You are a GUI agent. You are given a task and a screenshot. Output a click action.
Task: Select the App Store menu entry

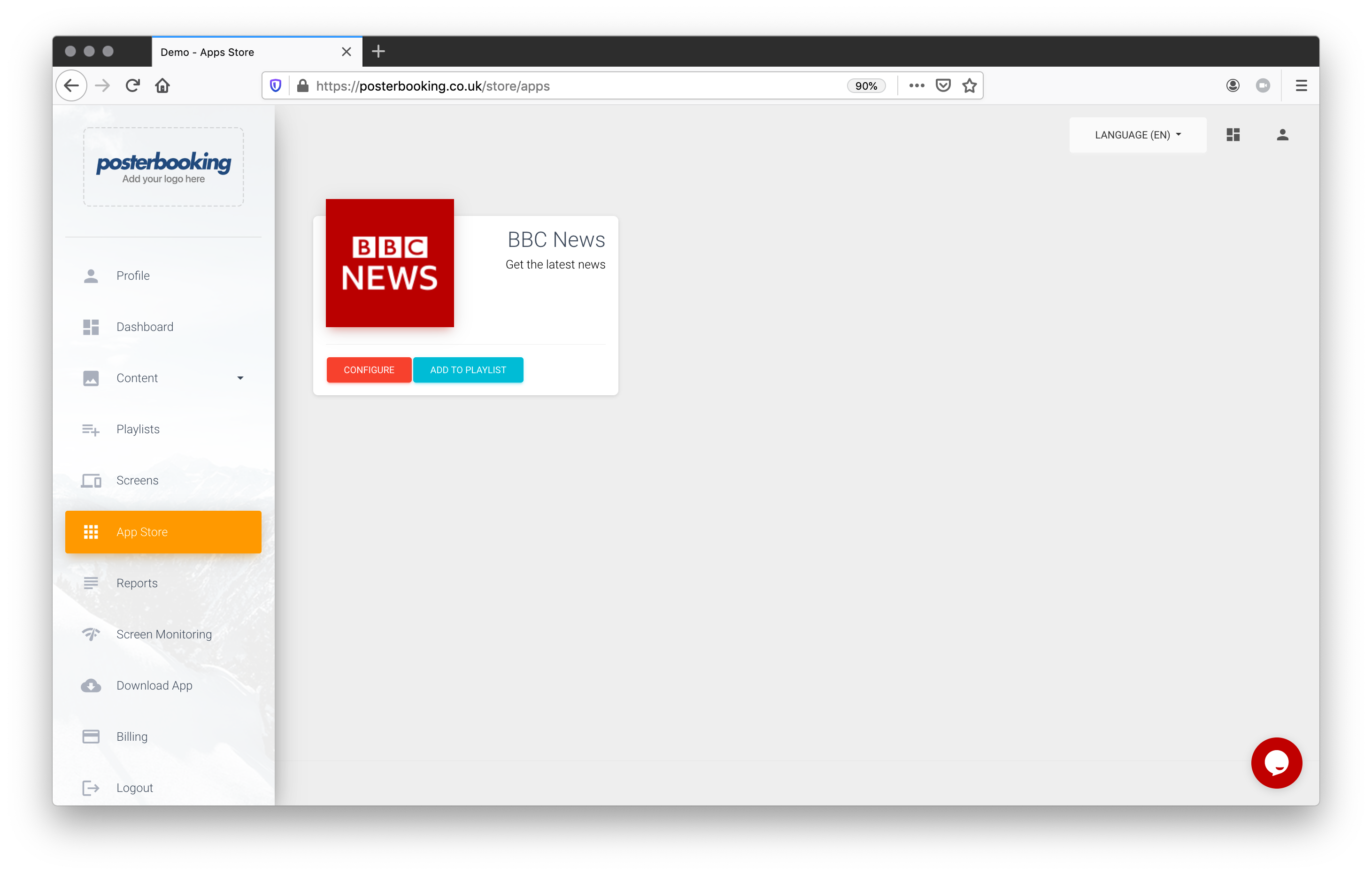[x=163, y=532]
